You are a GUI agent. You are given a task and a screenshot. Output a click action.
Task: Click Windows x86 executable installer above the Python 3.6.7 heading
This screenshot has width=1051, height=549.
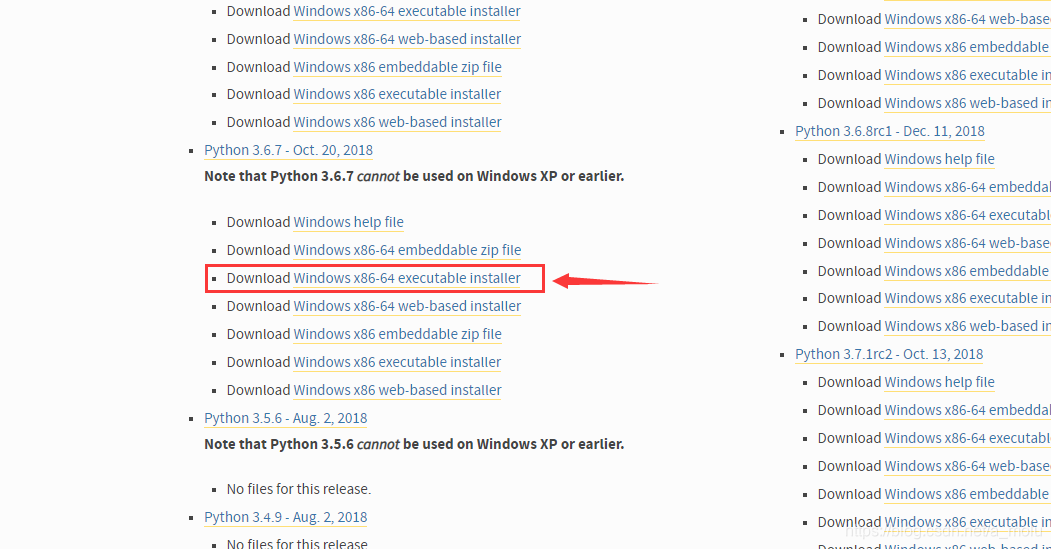[x=397, y=95]
